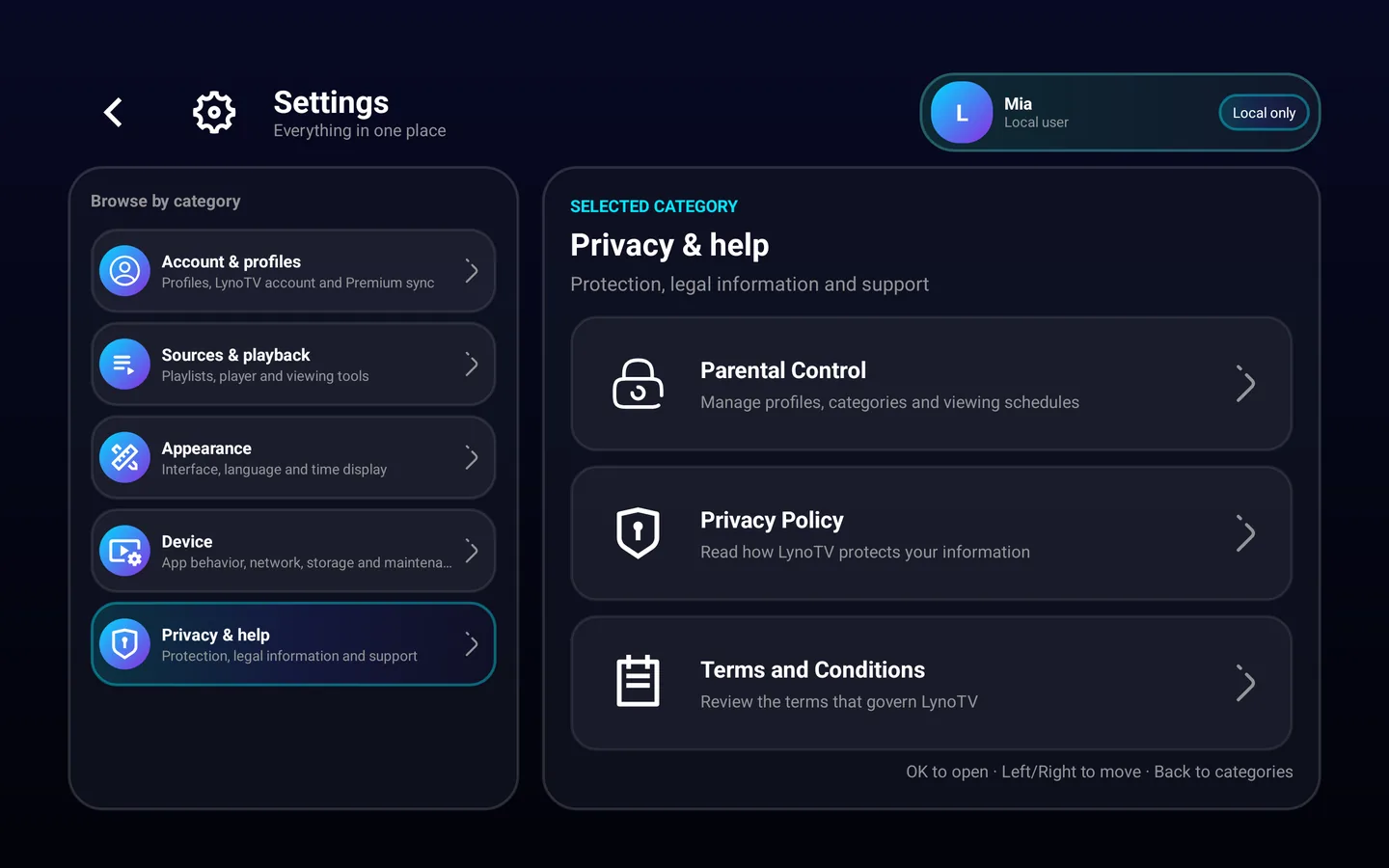Open Parental Control via its chevron
1389x868 pixels.
pos(1245,384)
